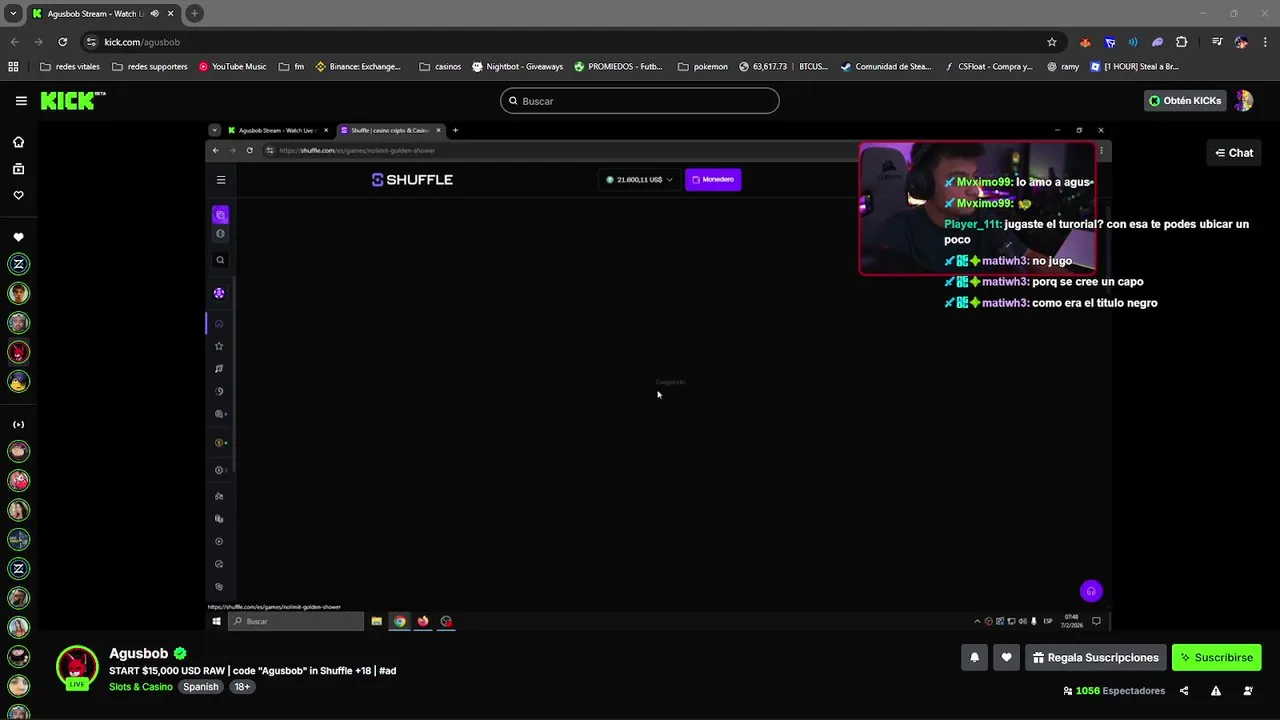Viewport: 1280px width, 720px height.
Task: Open the [1 HOUR] Steal a Br... bookmark
Action: point(1134,67)
